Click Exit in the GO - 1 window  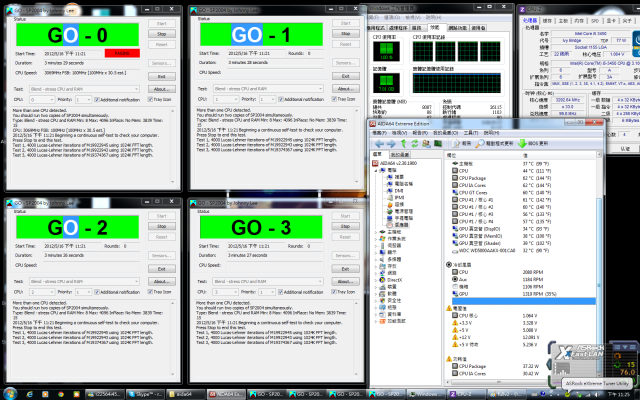coord(345,76)
